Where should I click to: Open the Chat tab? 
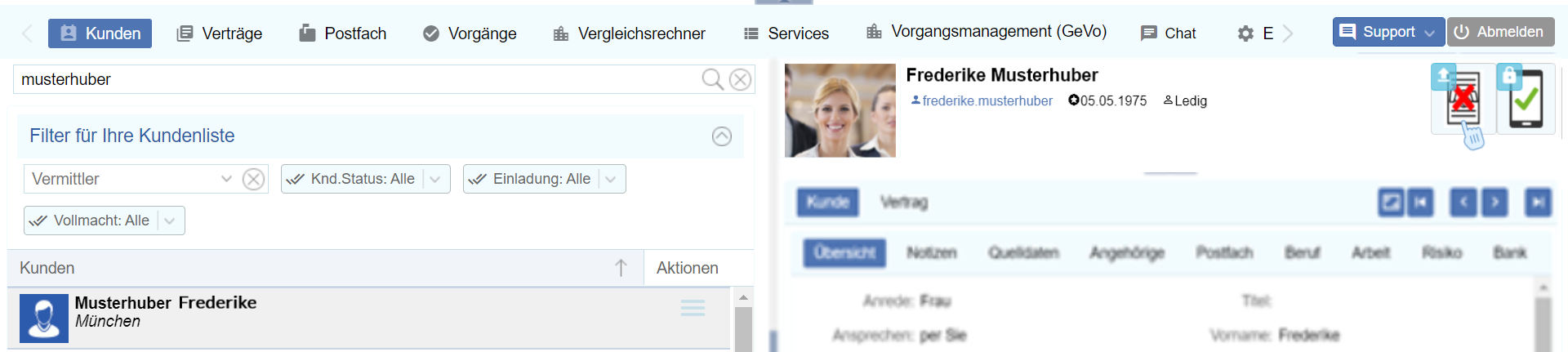click(1168, 33)
